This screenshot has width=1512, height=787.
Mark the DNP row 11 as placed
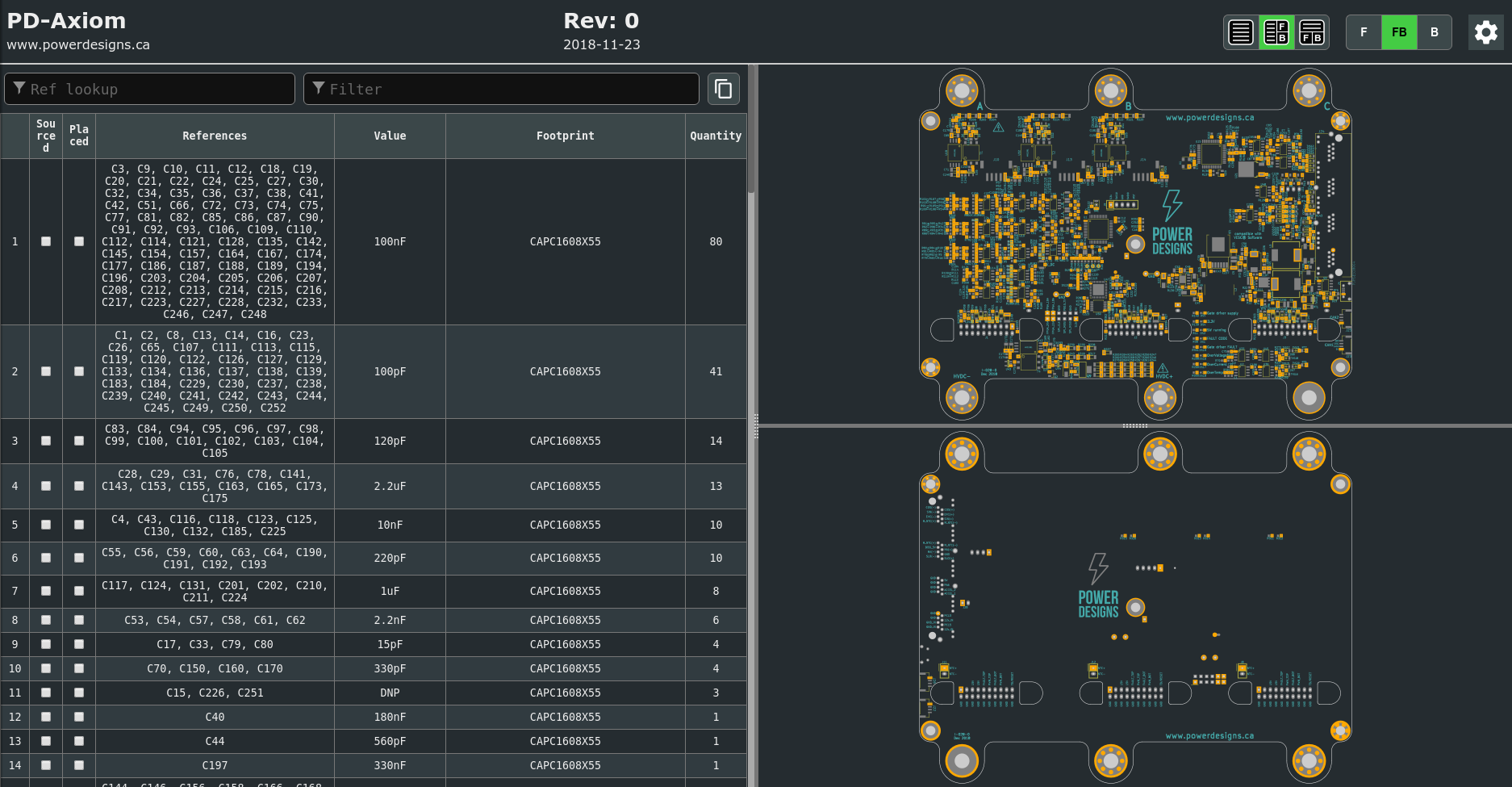pos(79,693)
